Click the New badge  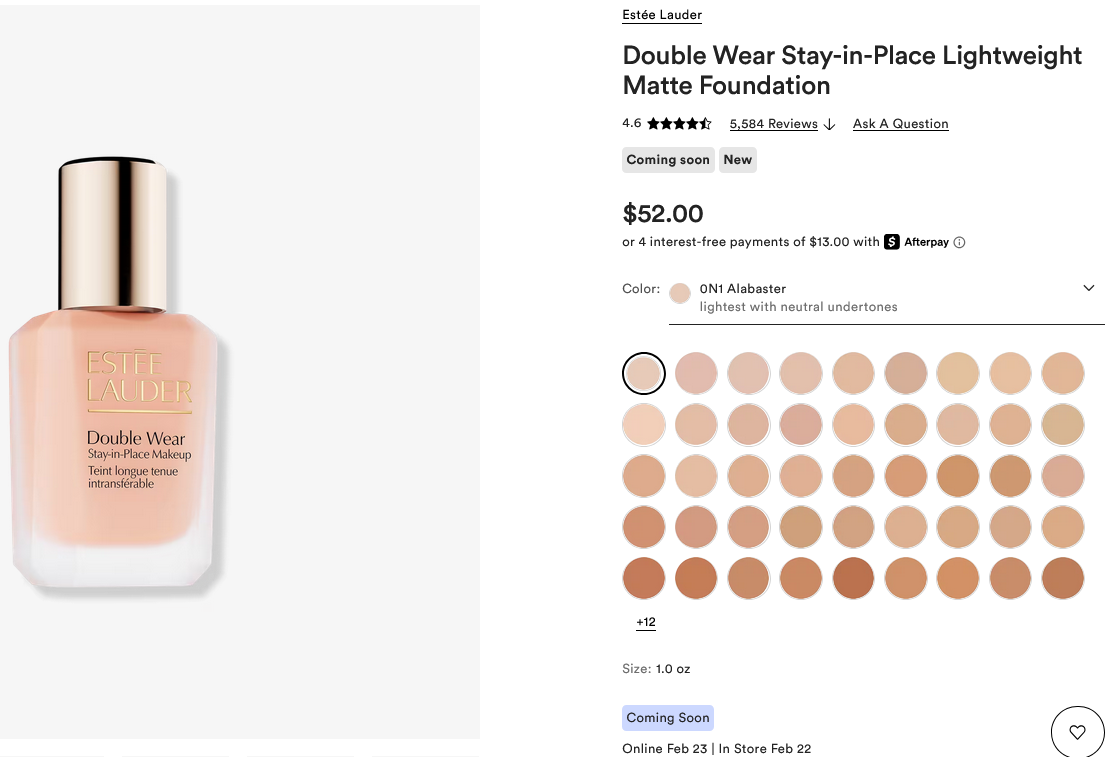738,160
